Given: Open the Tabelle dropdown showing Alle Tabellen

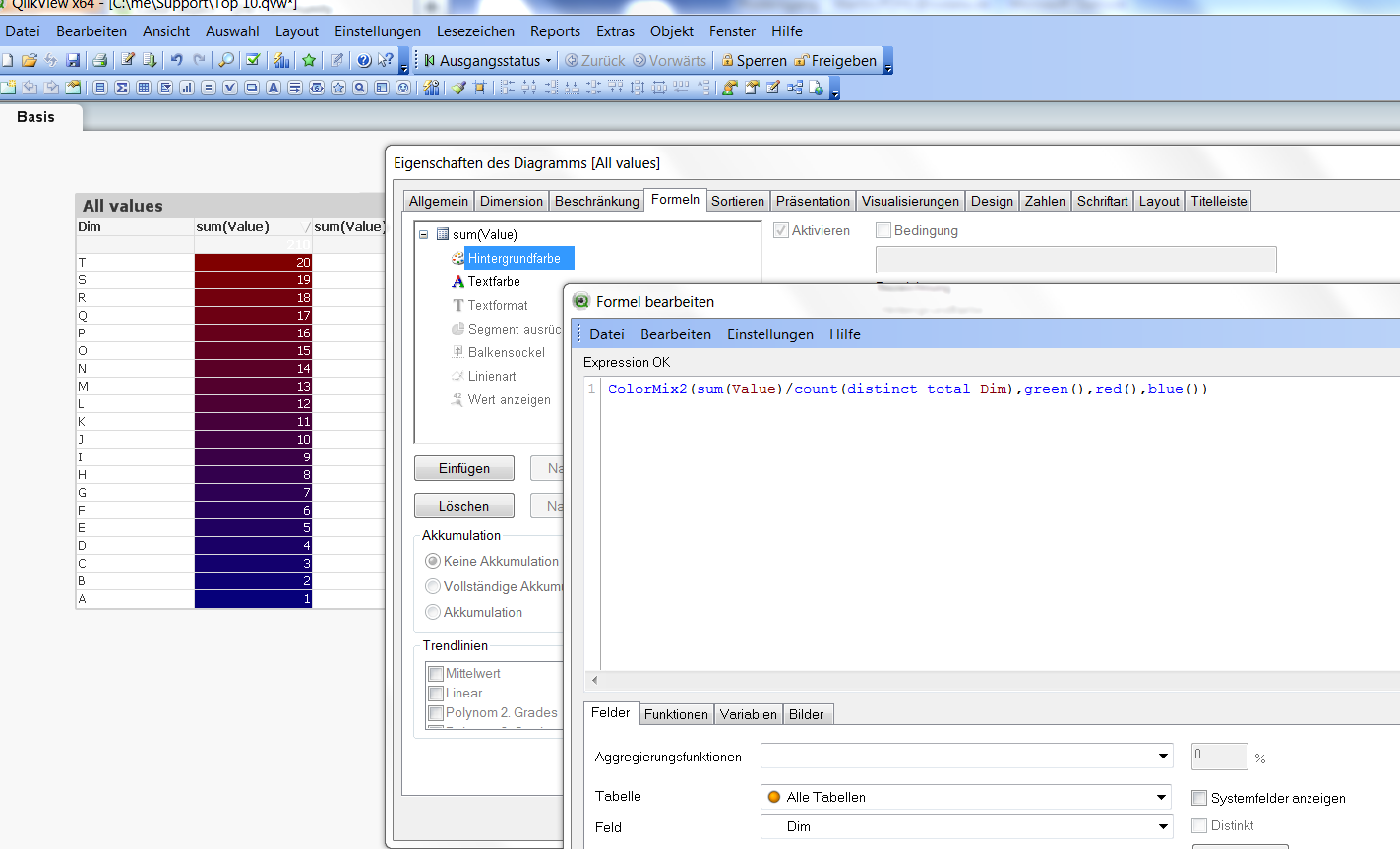Looking at the screenshot, I should point(1162,797).
